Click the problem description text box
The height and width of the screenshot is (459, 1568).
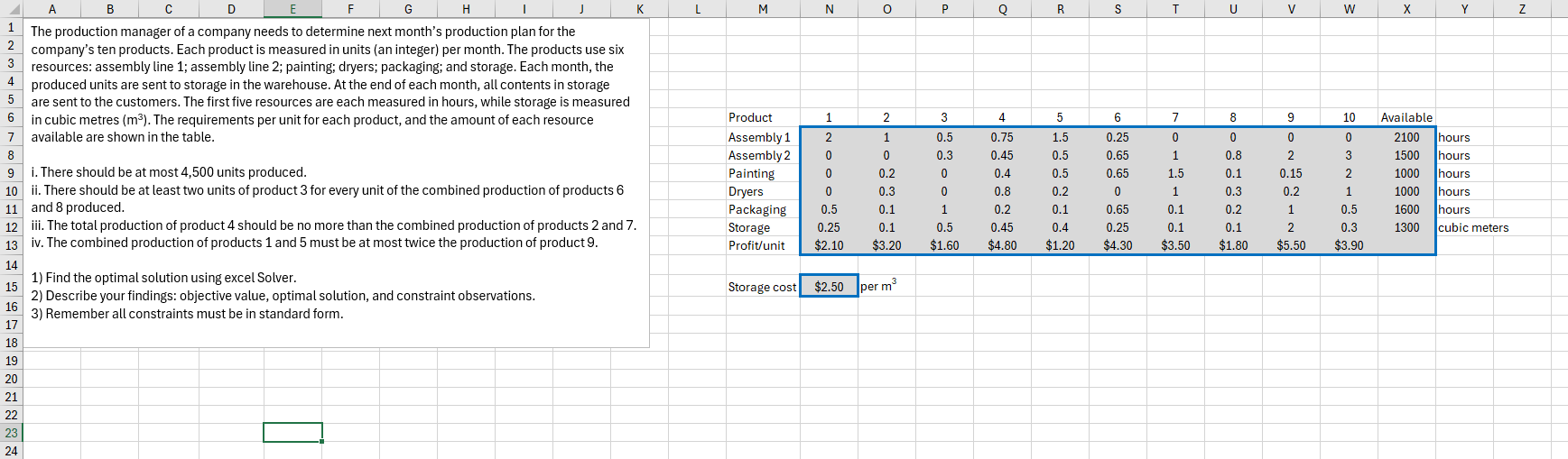coord(335,182)
